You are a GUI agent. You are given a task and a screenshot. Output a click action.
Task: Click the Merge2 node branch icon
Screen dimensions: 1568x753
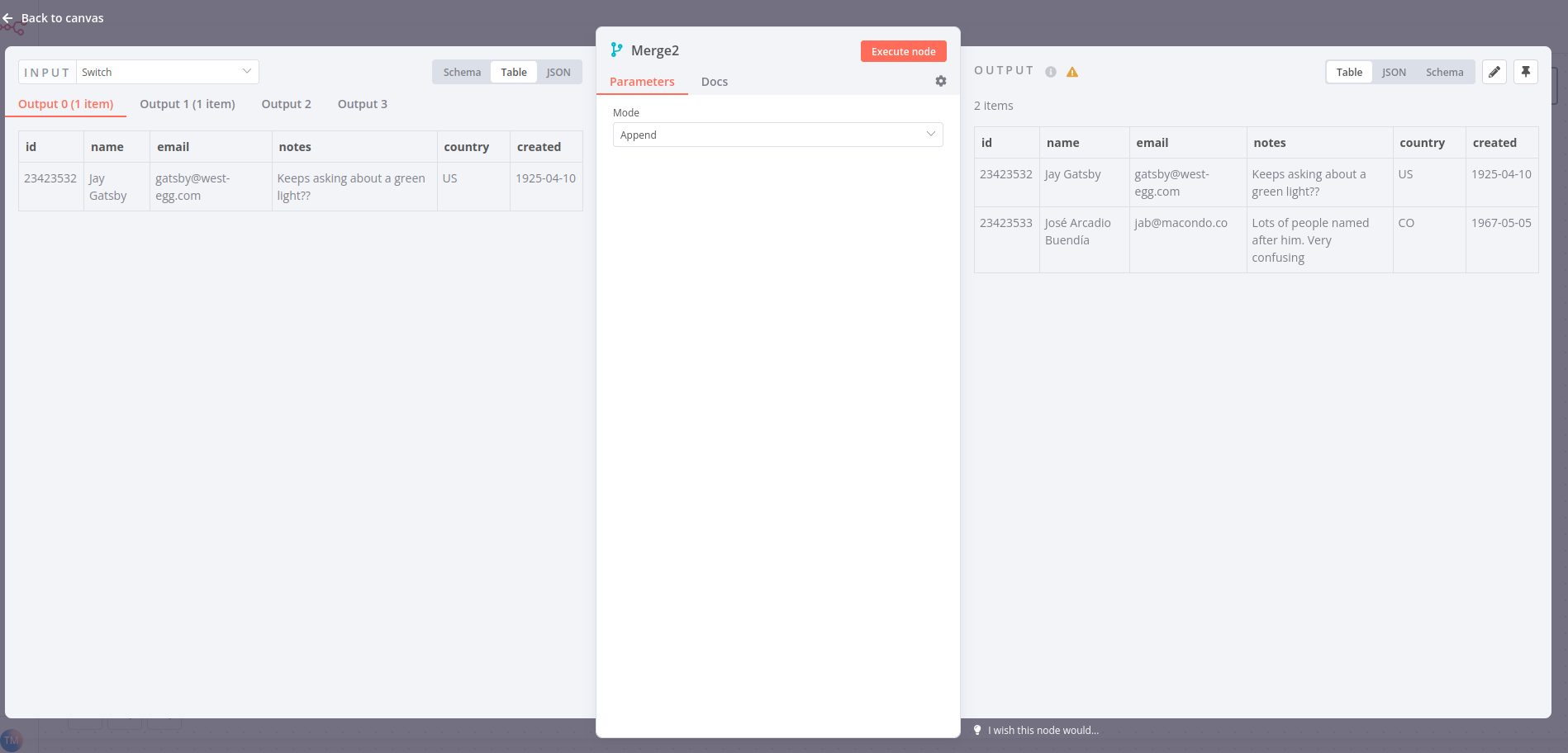tap(616, 50)
